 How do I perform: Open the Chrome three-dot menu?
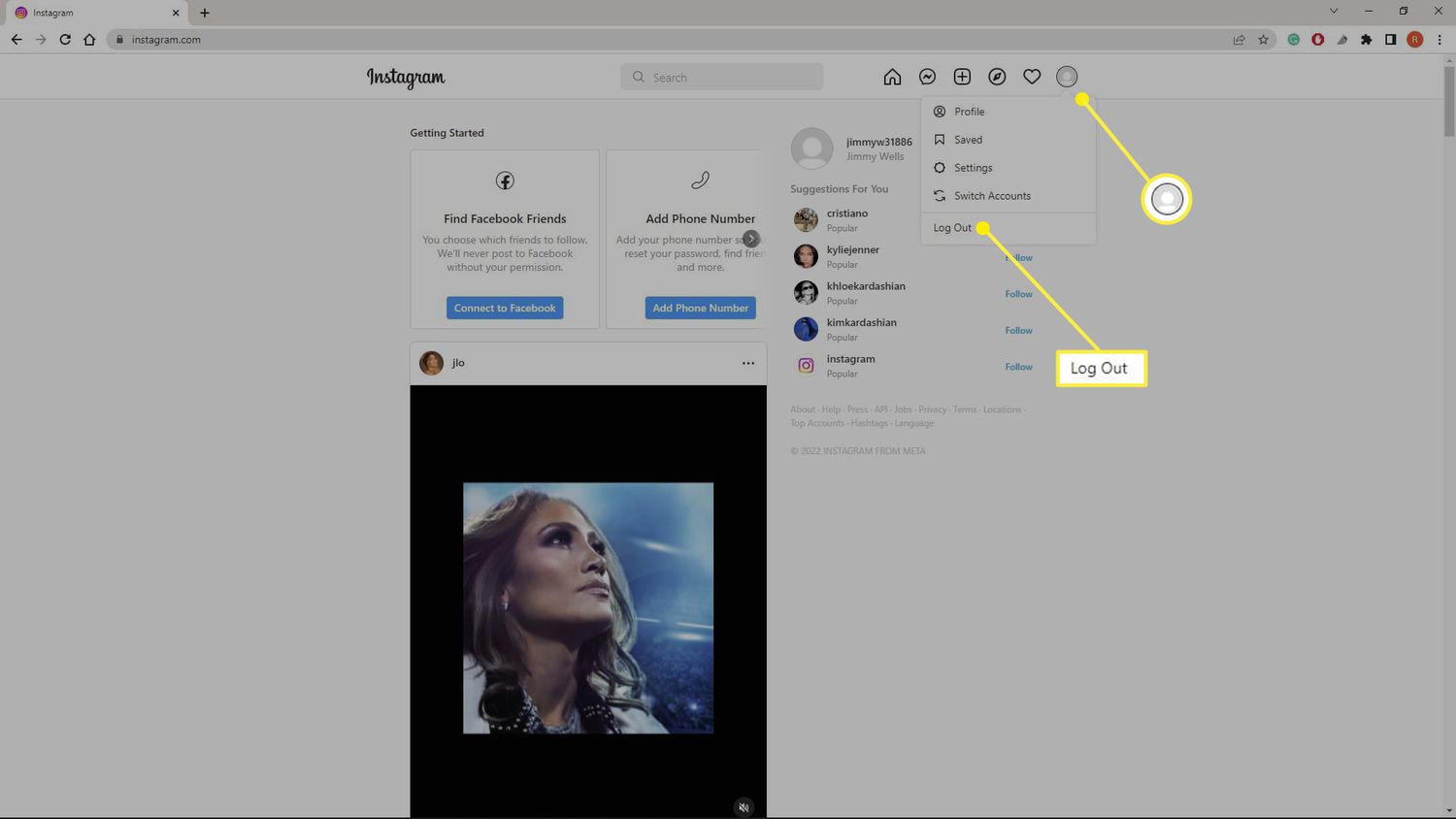[1438, 40]
